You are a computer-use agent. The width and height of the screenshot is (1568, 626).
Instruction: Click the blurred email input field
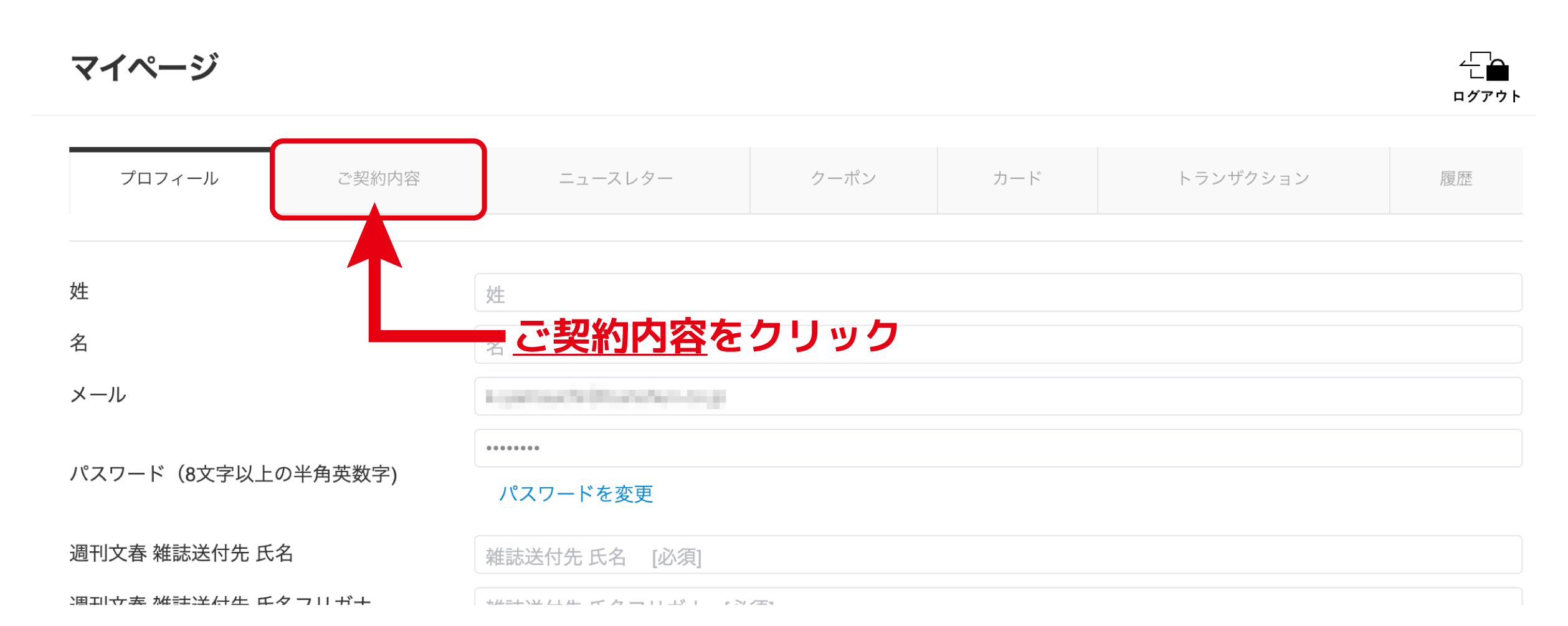[x=998, y=396]
